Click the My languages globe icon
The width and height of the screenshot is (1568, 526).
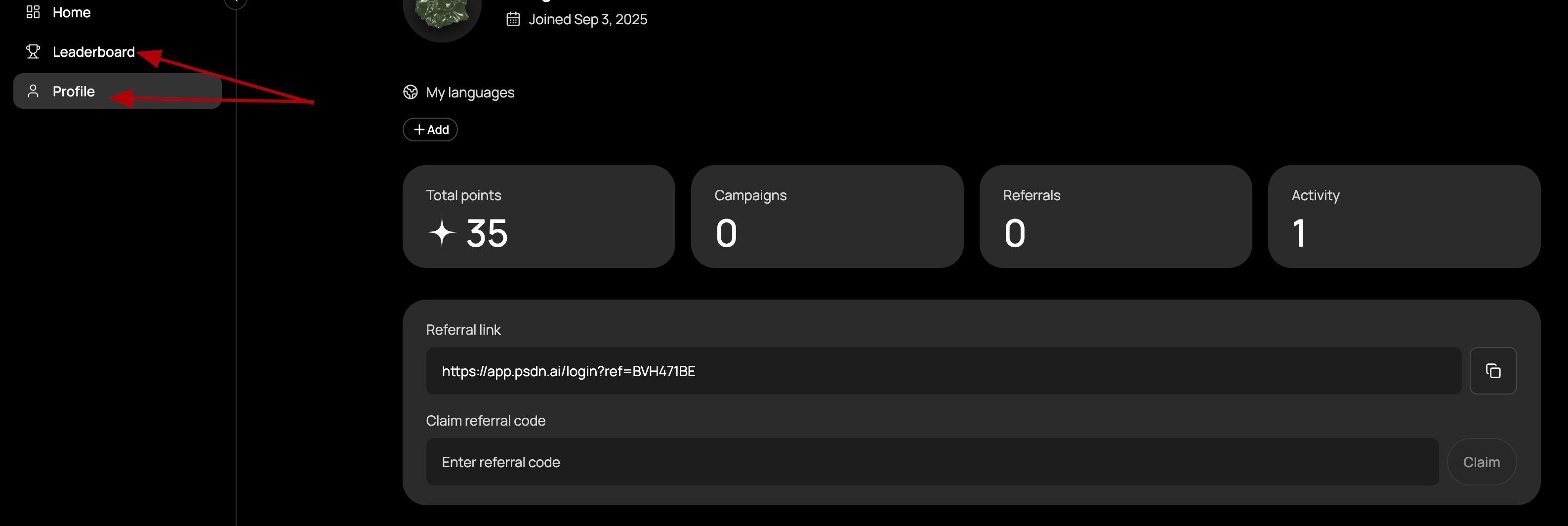point(410,92)
